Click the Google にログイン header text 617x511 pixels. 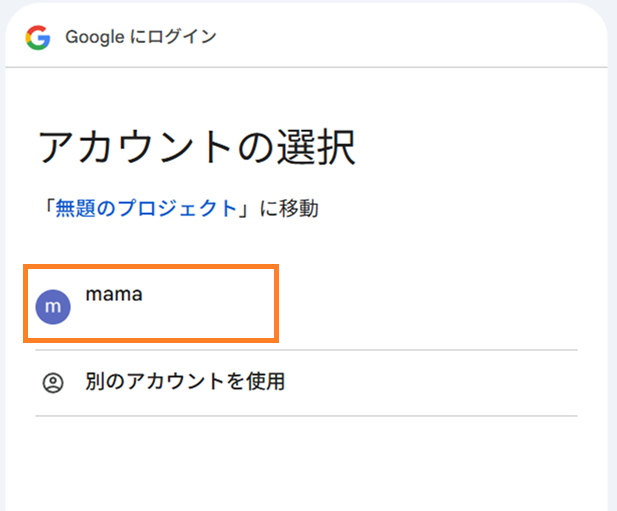[x=141, y=38]
